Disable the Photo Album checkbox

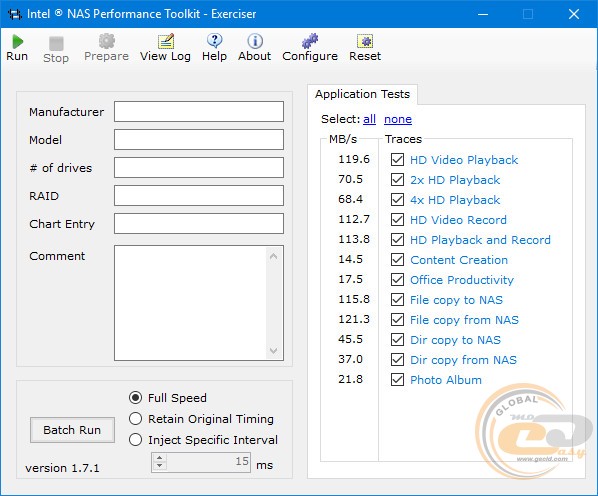pos(397,379)
